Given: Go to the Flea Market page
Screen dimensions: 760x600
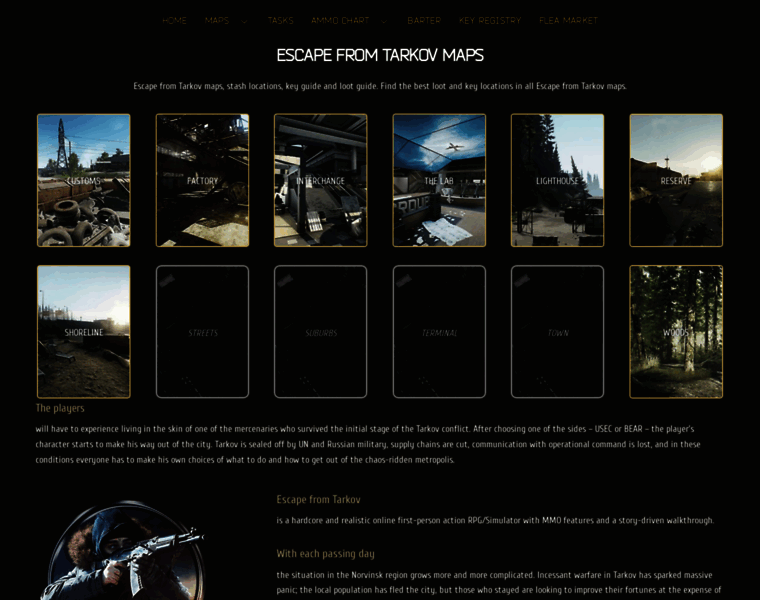Looking at the screenshot, I should [x=568, y=20].
